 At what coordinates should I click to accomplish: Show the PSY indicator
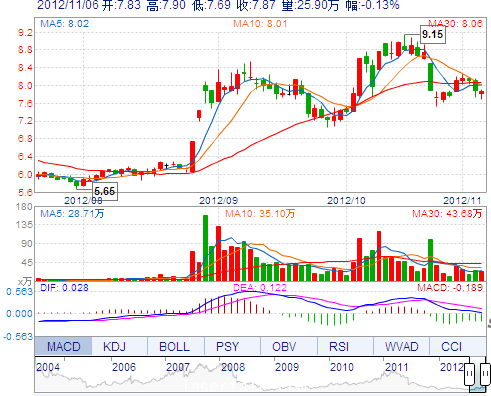coord(228,347)
